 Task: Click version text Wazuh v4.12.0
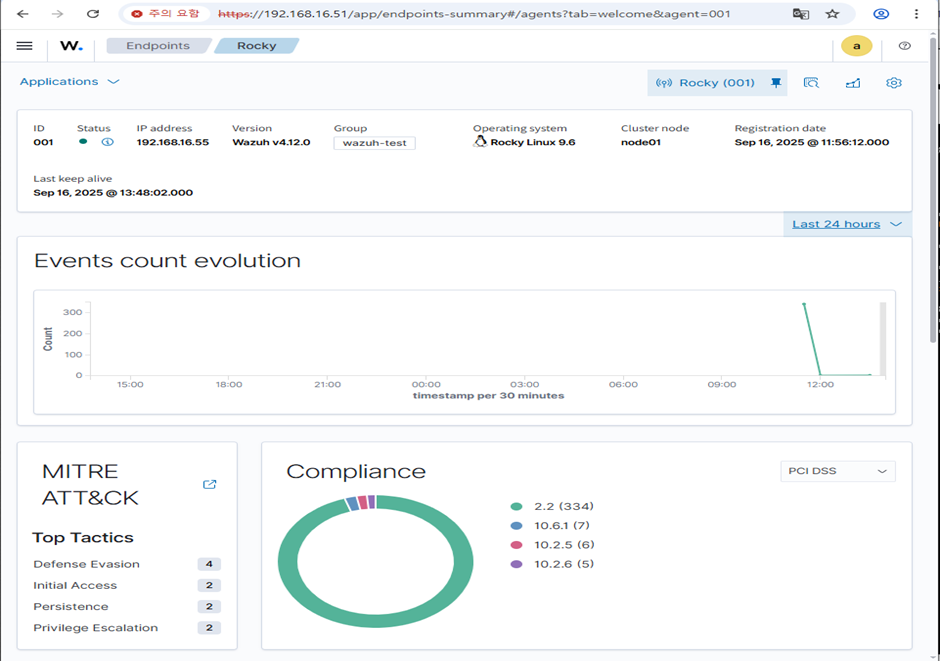coord(271,142)
